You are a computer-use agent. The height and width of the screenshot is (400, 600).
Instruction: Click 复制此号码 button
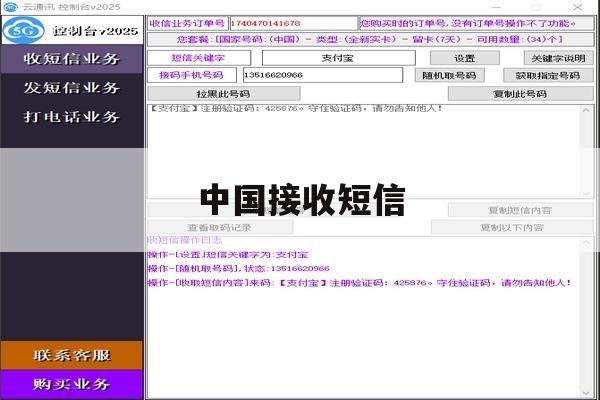click(x=520, y=94)
